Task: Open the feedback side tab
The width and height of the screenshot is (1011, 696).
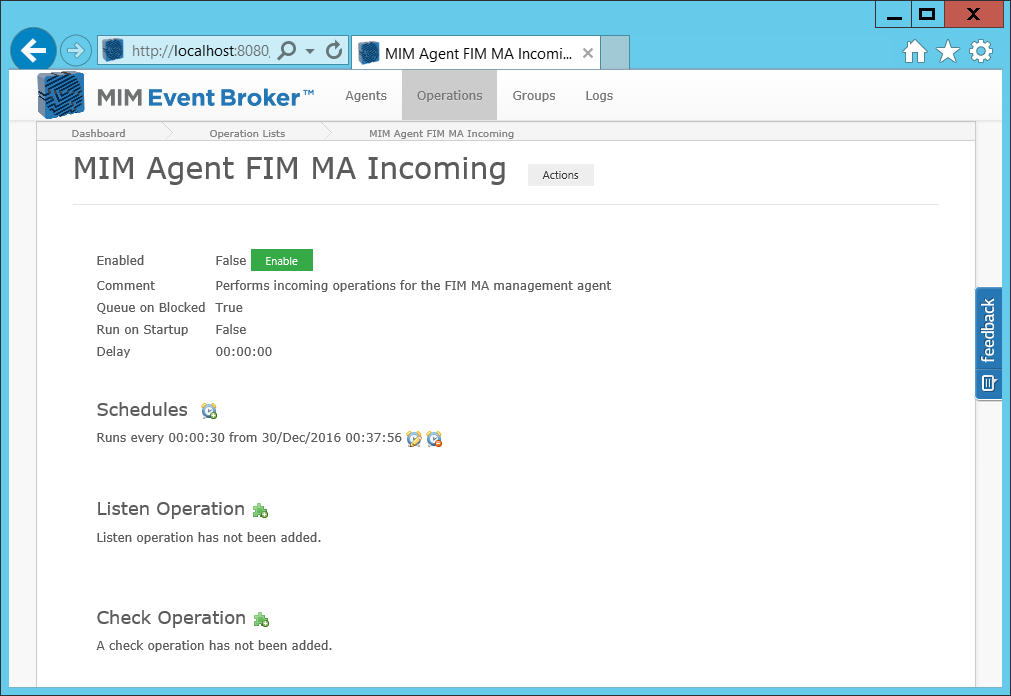Action: point(988,344)
